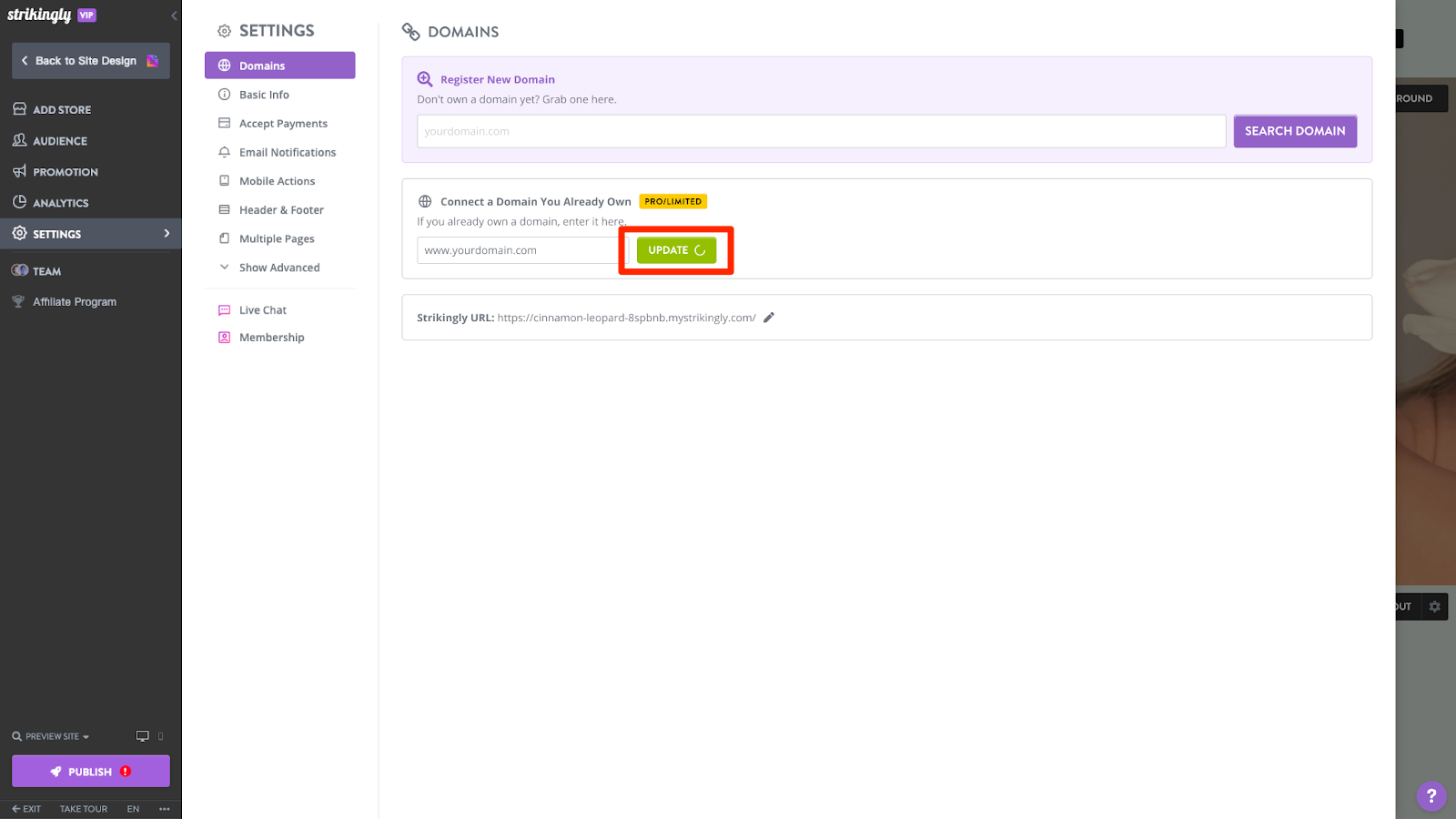Go back to Site Design
The width and height of the screenshot is (1456, 819).
90,61
